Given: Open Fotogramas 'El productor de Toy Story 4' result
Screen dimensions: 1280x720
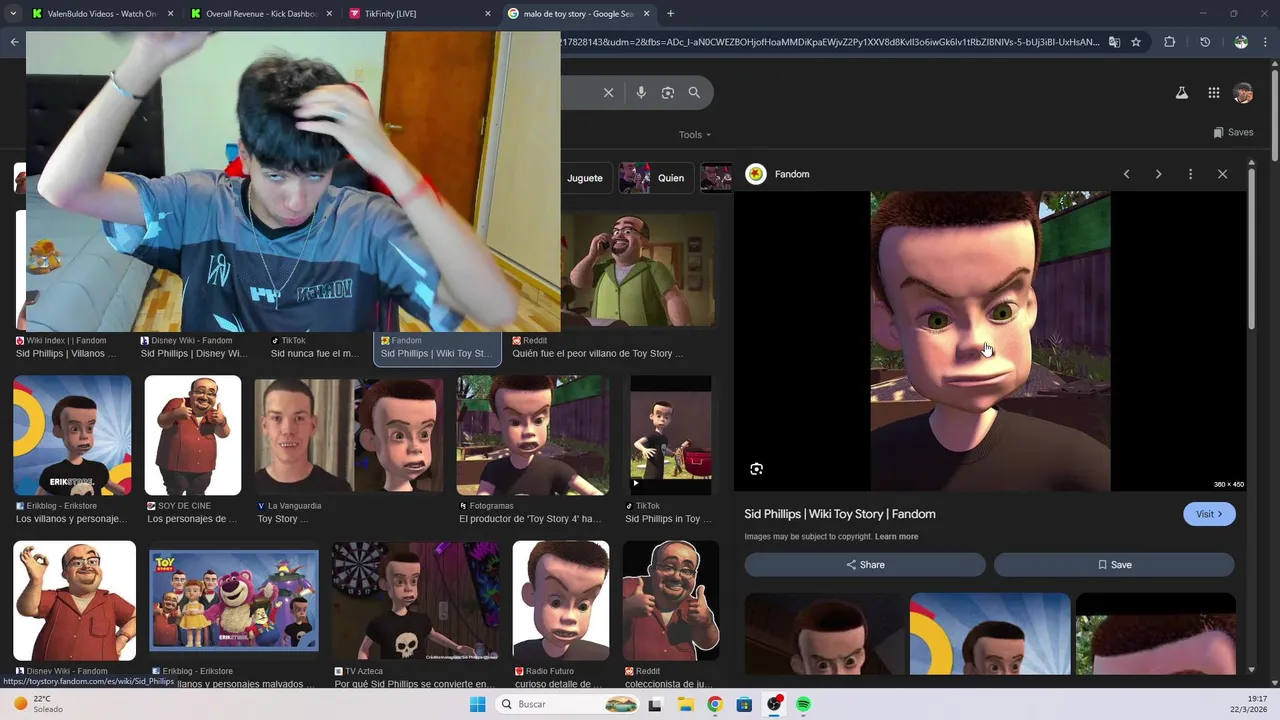Looking at the screenshot, I should [x=533, y=435].
